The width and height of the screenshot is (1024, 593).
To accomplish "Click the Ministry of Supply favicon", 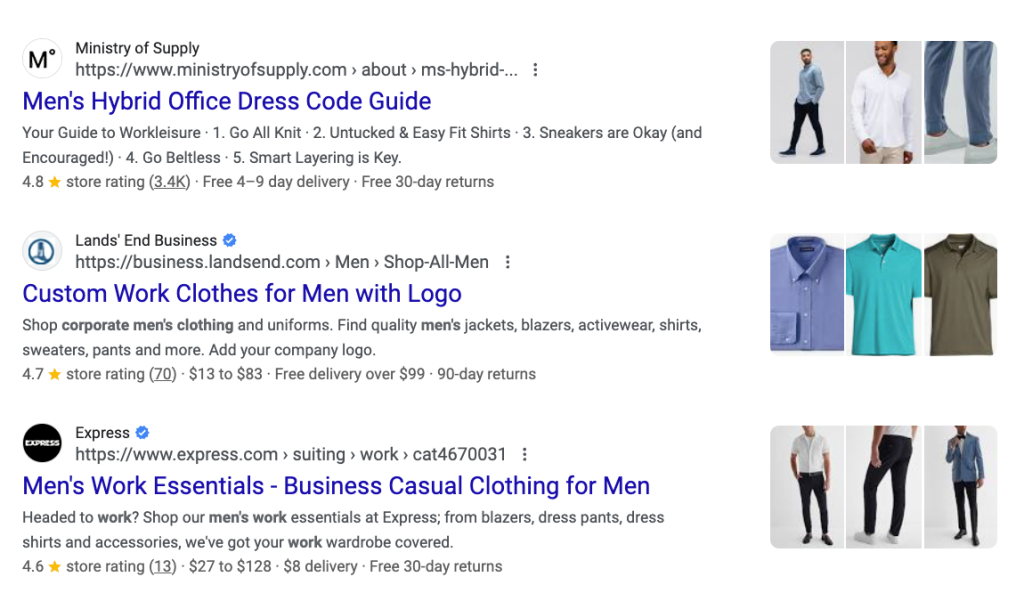I will (42, 58).
